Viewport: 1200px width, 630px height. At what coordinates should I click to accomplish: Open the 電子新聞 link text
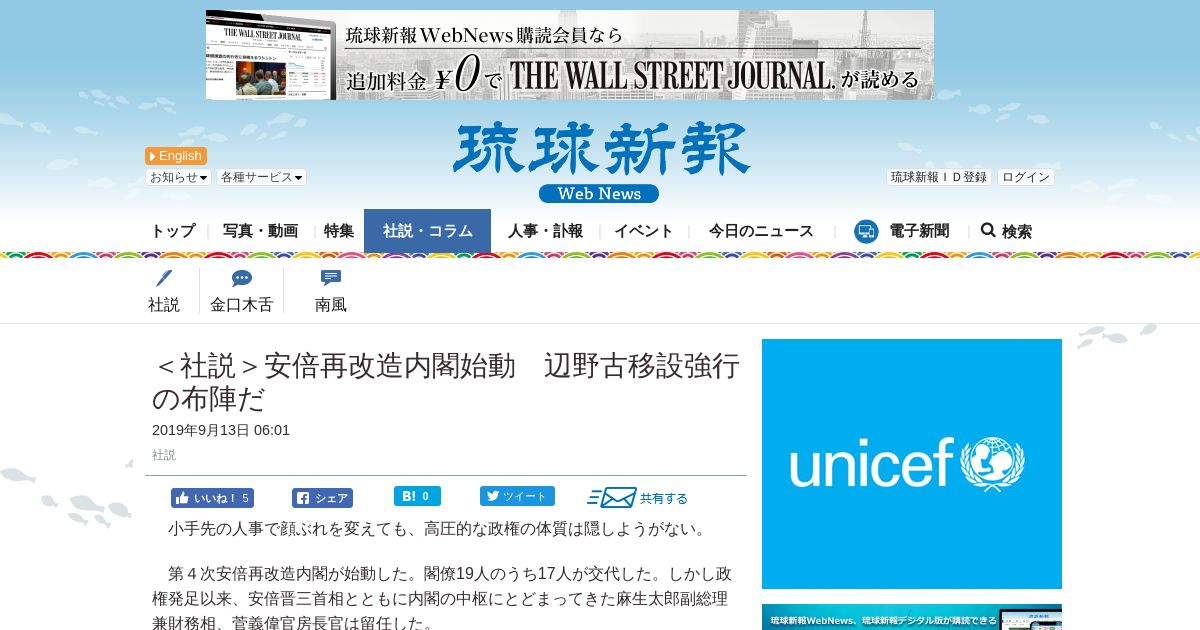click(x=919, y=231)
